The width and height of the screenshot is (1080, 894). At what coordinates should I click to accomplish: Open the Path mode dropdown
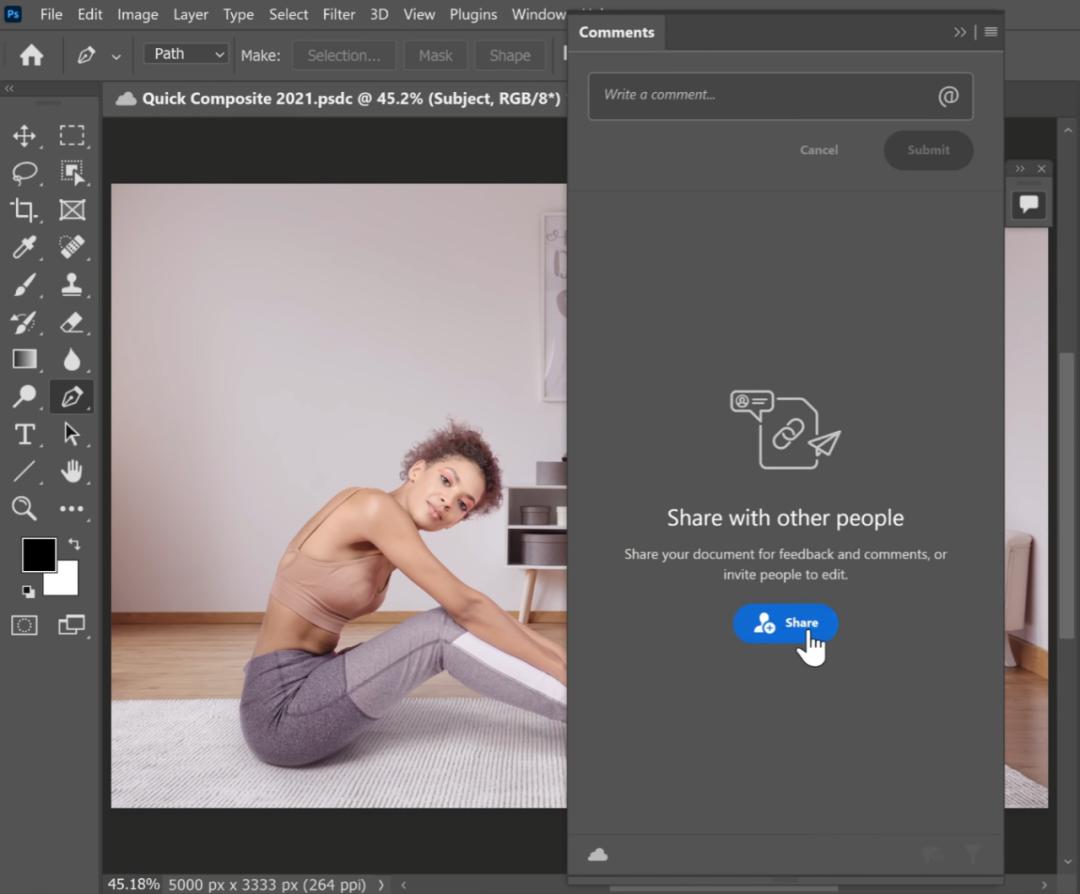[186, 54]
